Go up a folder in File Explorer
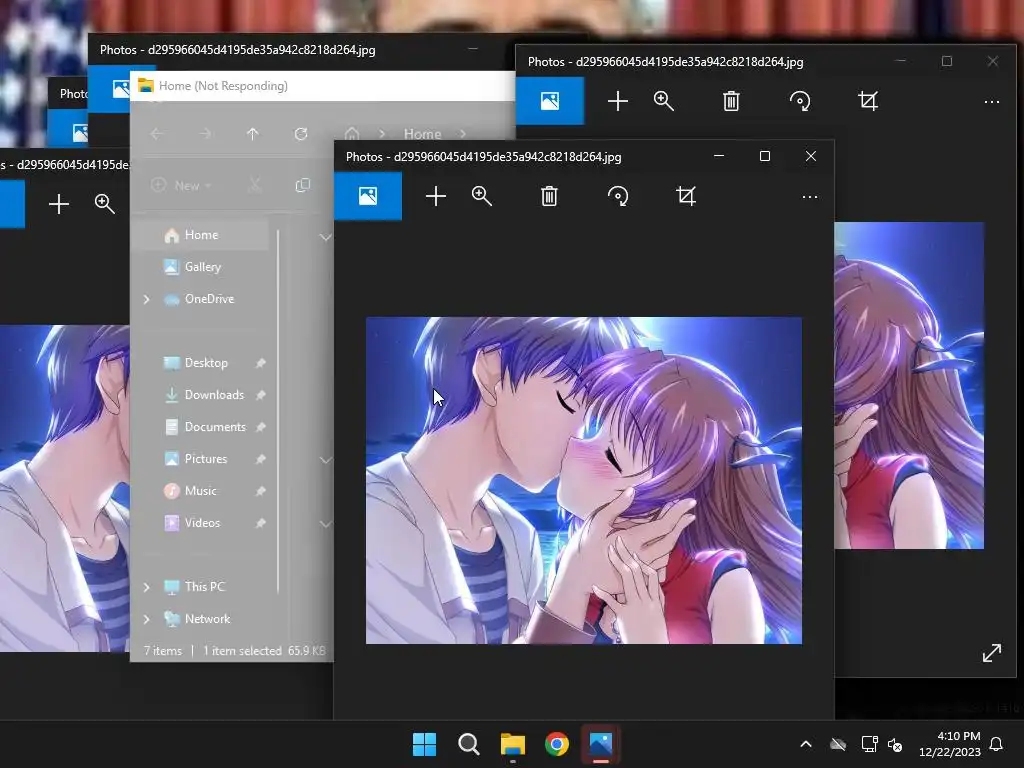Screen dimensions: 1024x768 (253, 134)
